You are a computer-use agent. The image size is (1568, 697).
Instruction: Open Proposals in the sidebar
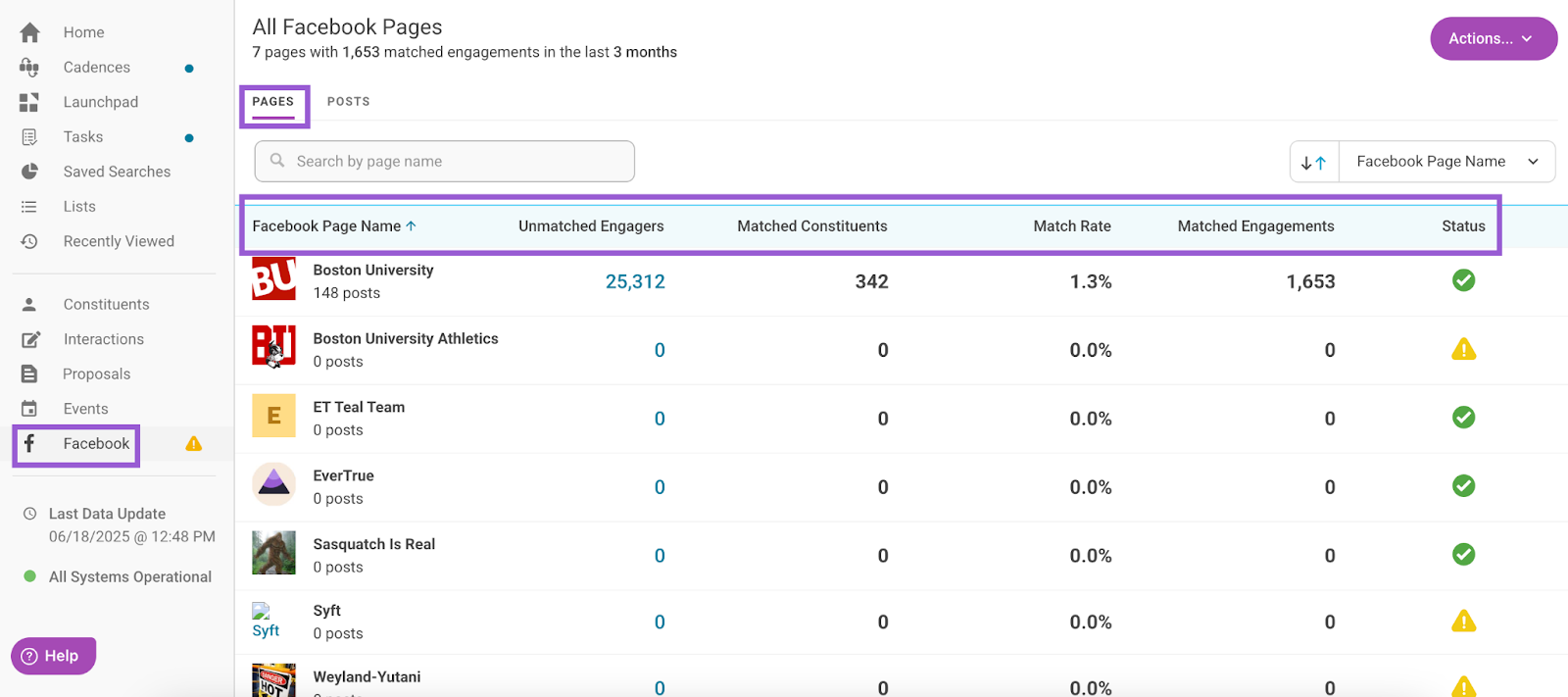(x=96, y=374)
